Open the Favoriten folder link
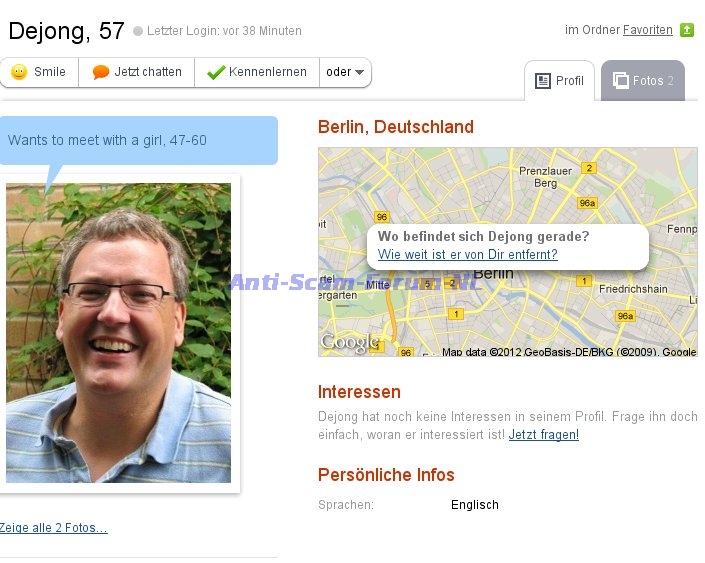705x563 pixels. [x=647, y=30]
